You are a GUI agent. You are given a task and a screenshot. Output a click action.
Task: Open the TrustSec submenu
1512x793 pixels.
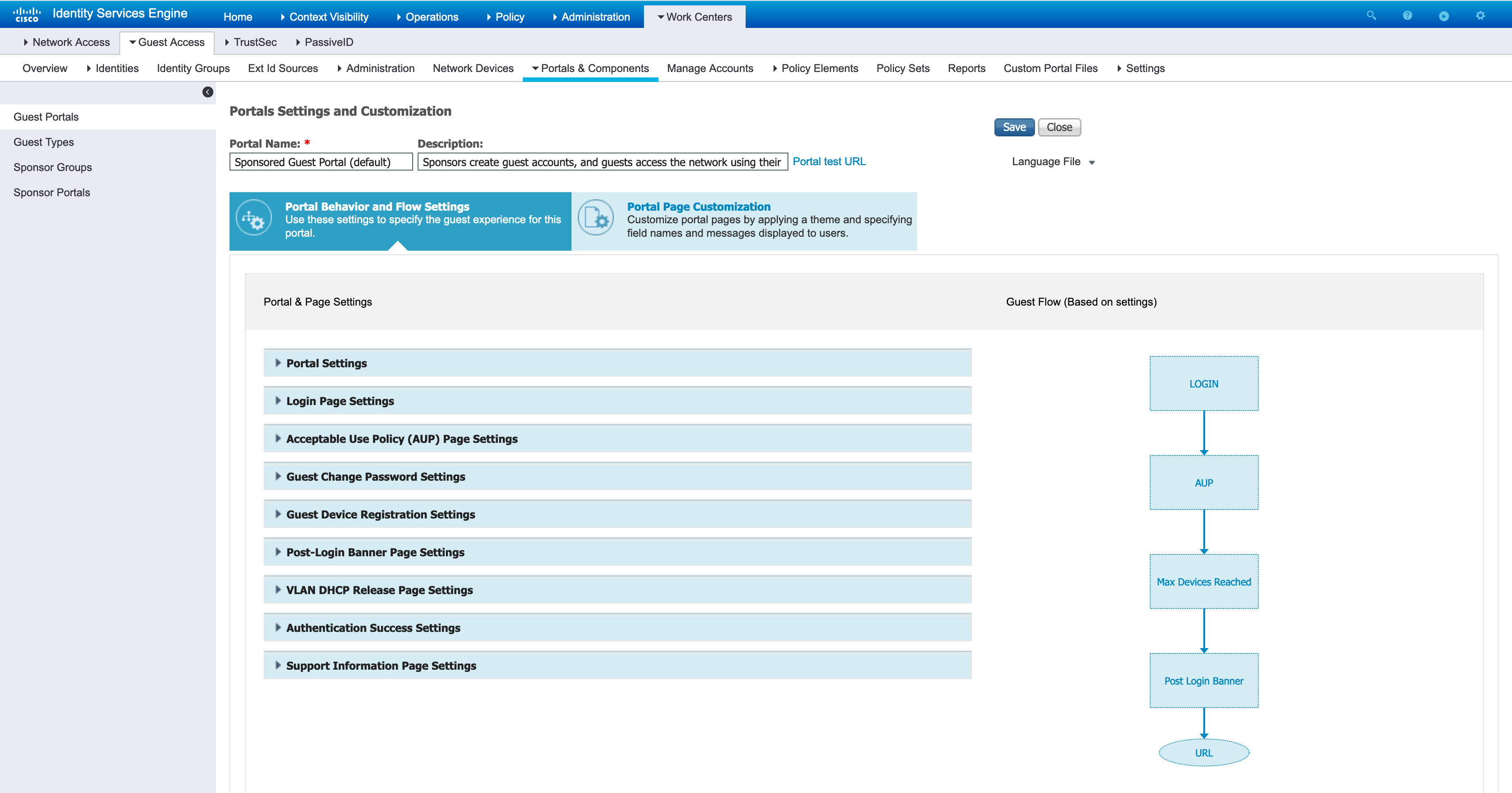tap(251, 42)
